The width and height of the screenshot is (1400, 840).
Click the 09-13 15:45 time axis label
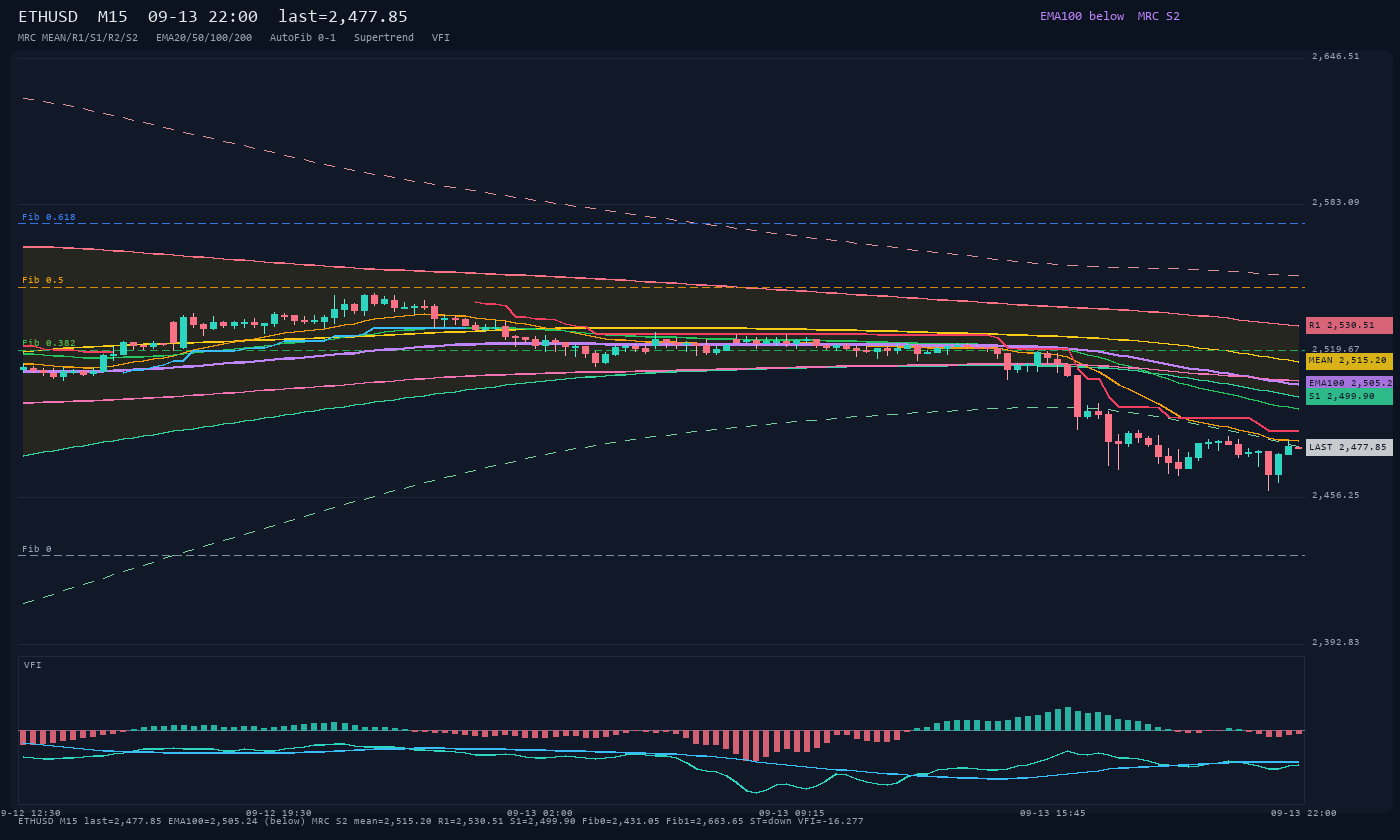(1053, 813)
